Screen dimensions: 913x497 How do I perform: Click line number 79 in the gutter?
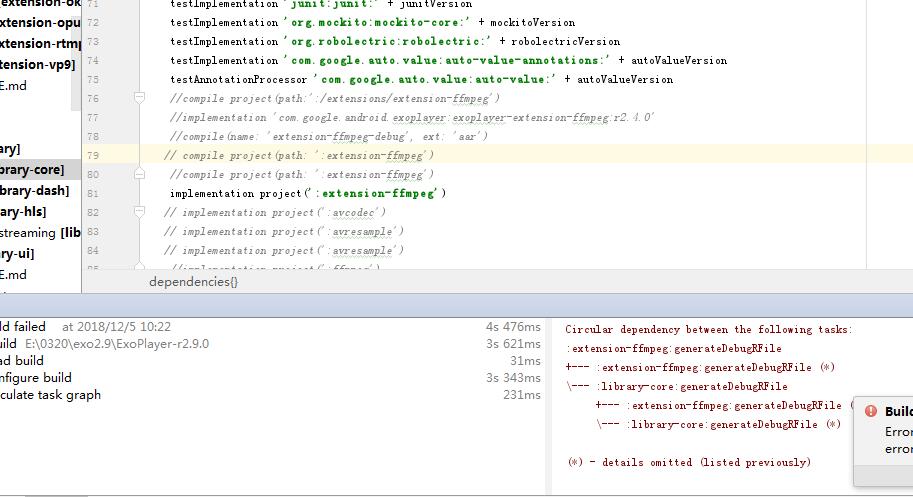(x=93, y=155)
